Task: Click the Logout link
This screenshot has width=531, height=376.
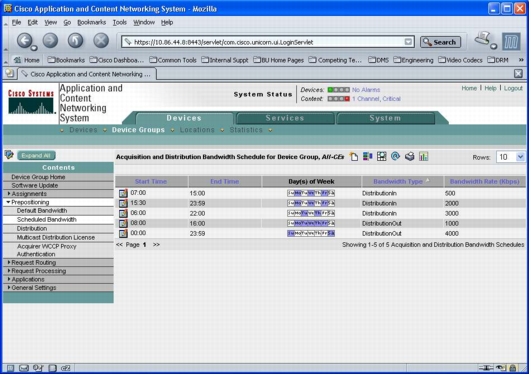Action: [513, 88]
